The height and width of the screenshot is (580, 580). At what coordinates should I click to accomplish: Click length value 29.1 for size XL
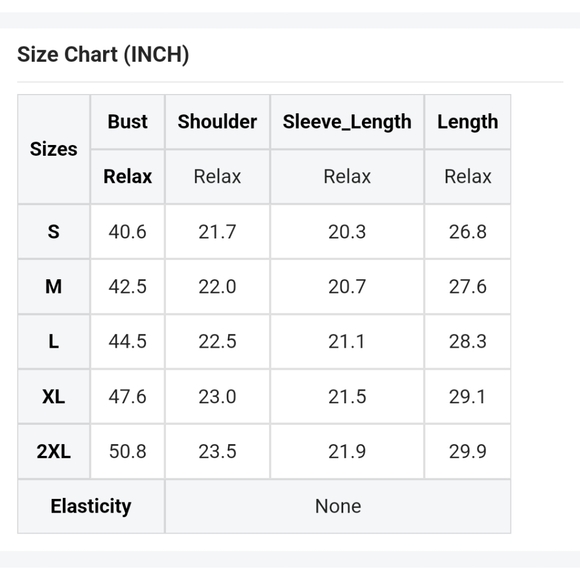pos(468,397)
